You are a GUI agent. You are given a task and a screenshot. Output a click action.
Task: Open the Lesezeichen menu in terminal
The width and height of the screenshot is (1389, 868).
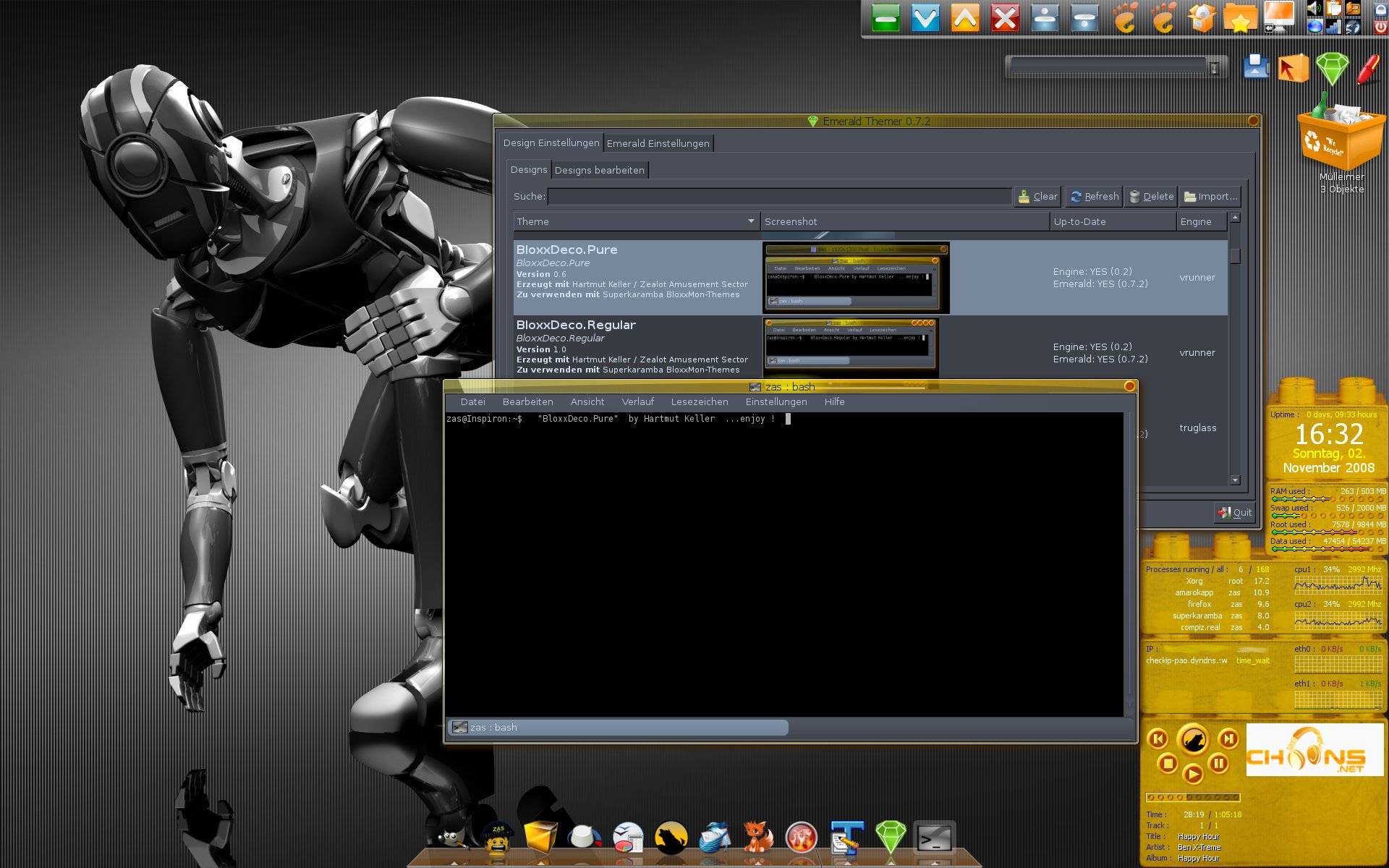(x=699, y=401)
